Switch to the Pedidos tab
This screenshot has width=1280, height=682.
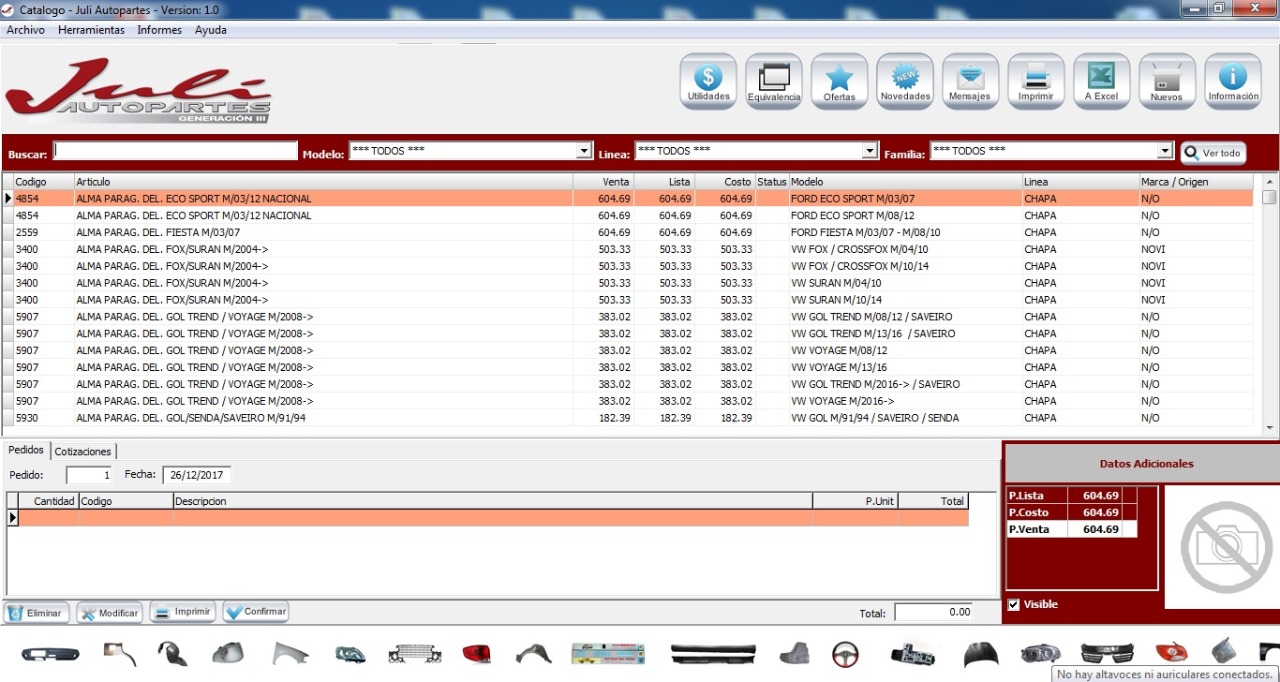26,450
